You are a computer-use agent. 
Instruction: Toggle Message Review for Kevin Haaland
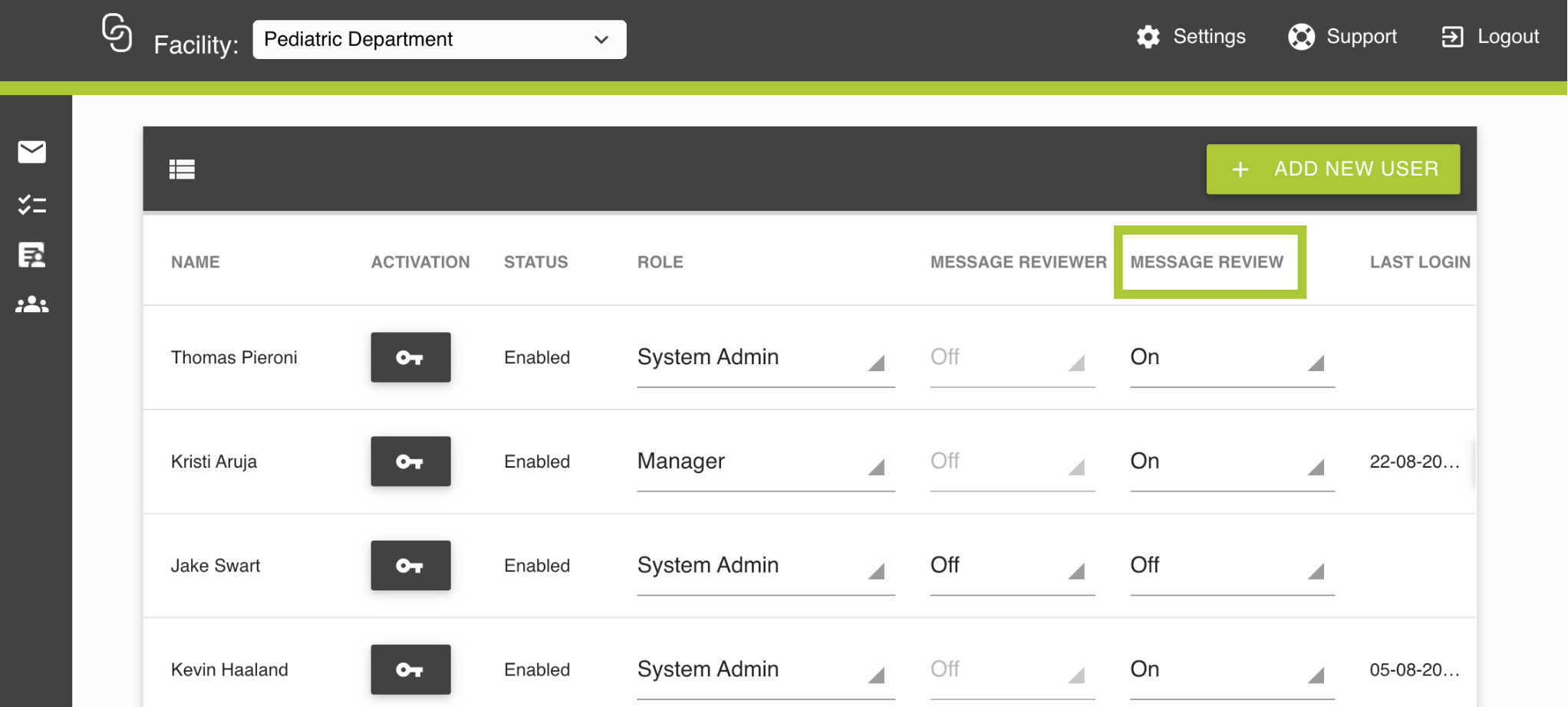(1230, 670)
